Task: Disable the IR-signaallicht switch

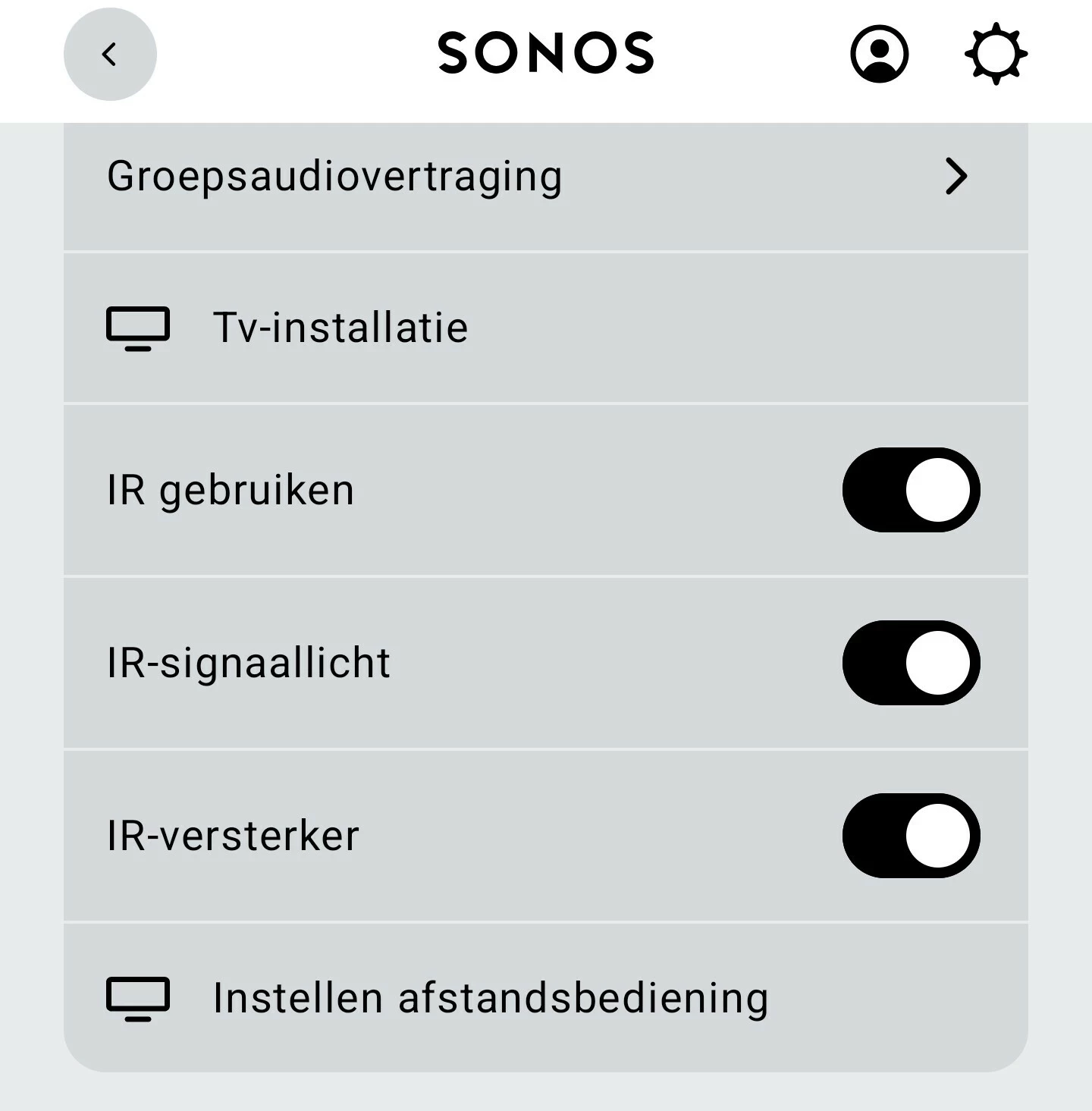Action: [x=911, y=663]
